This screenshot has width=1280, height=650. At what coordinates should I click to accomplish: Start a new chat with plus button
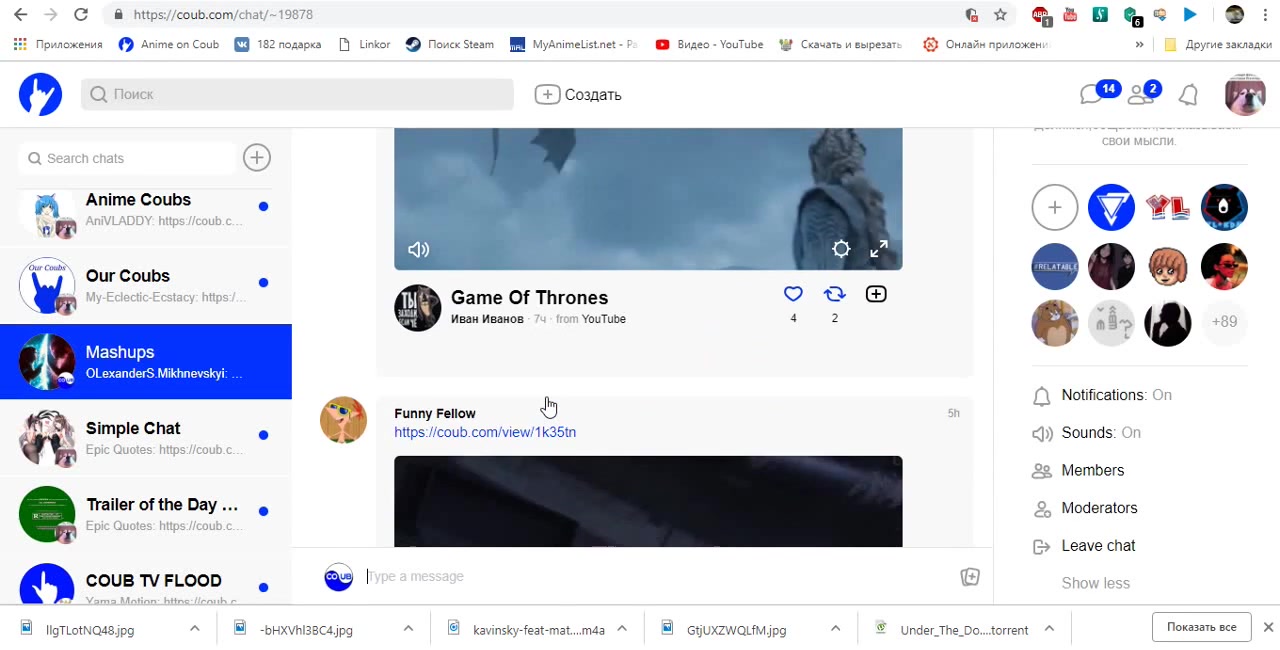point(257,158)
